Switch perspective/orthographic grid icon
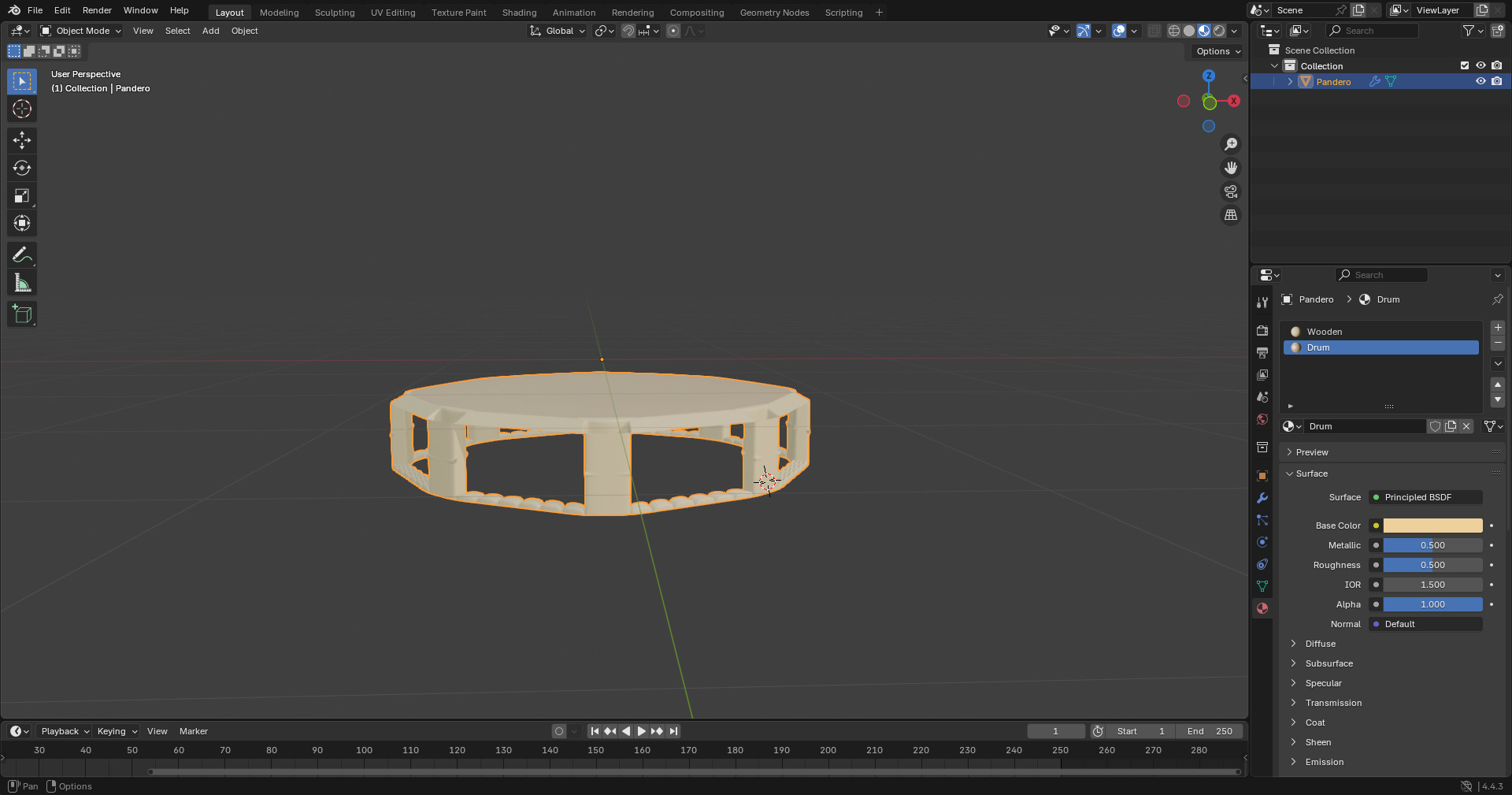 [1230, 215]
